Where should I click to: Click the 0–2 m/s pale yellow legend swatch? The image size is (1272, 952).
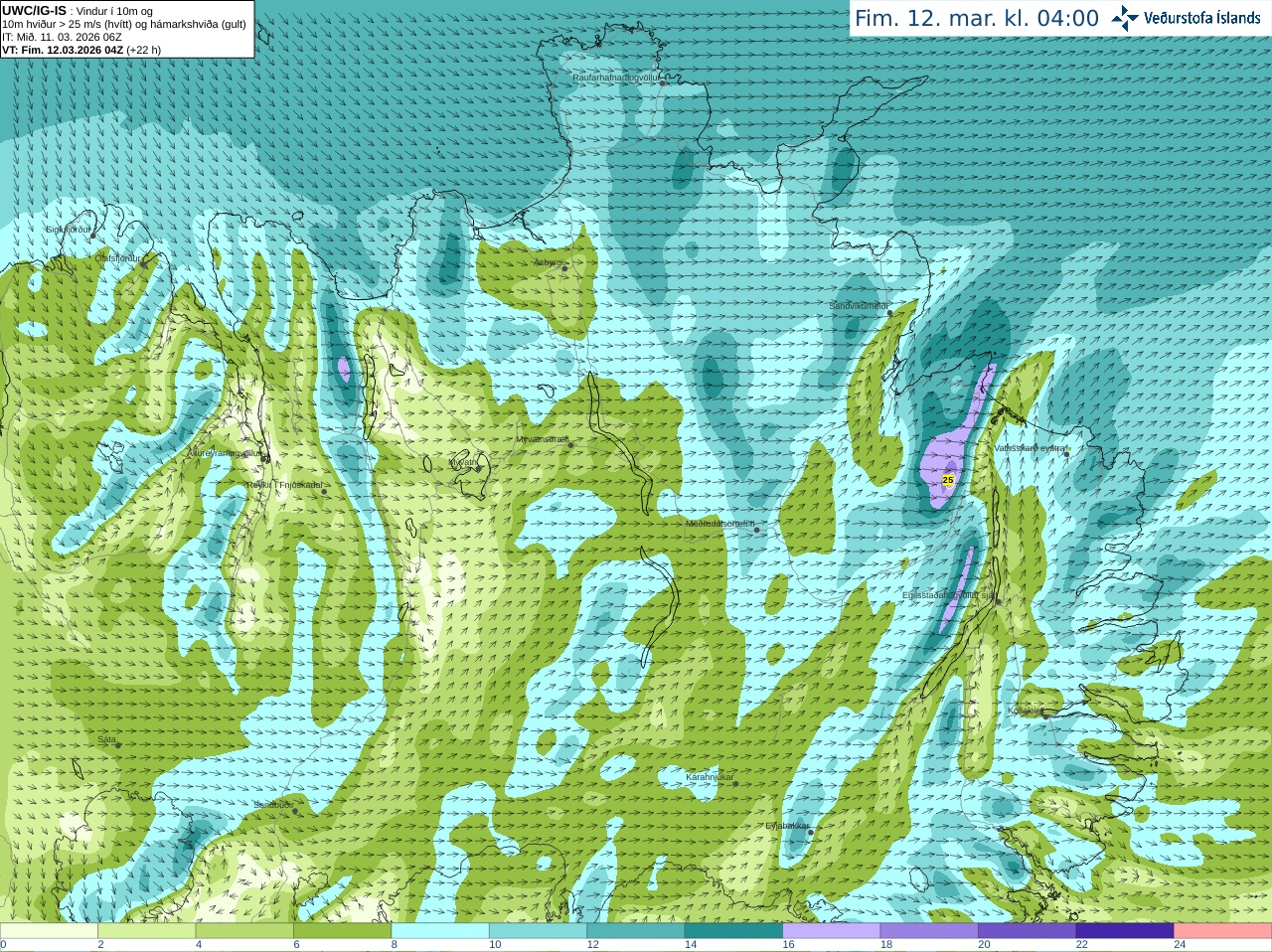(49, 930)
